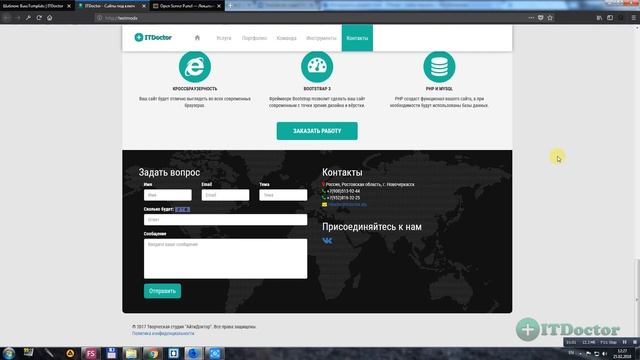Focus the Email input field
The image size is (640, 360).
tap(225, 195)
